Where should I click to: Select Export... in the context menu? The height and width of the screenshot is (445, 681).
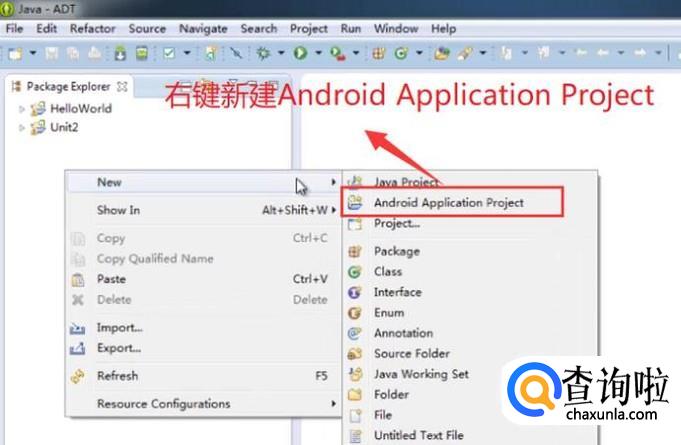204,348
